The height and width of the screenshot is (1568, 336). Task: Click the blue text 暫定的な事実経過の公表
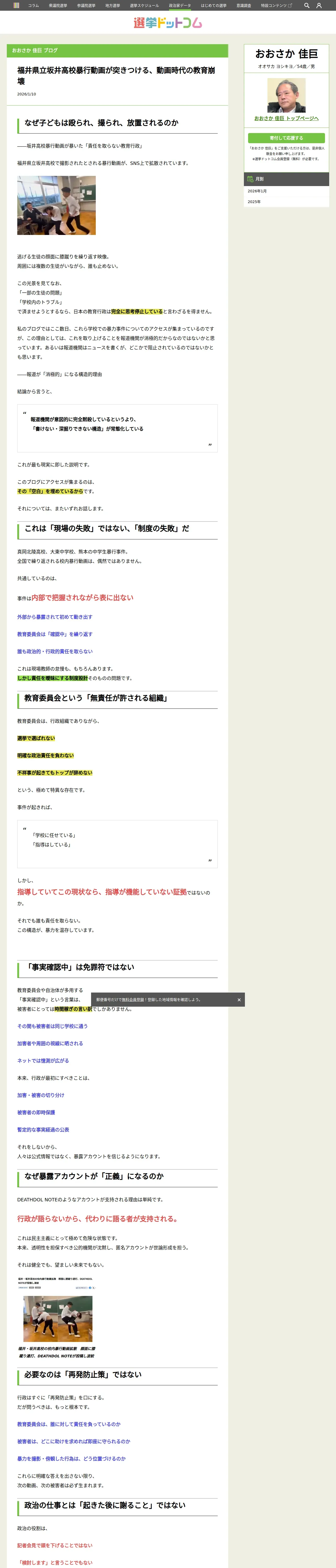(x=43, y=1129)
